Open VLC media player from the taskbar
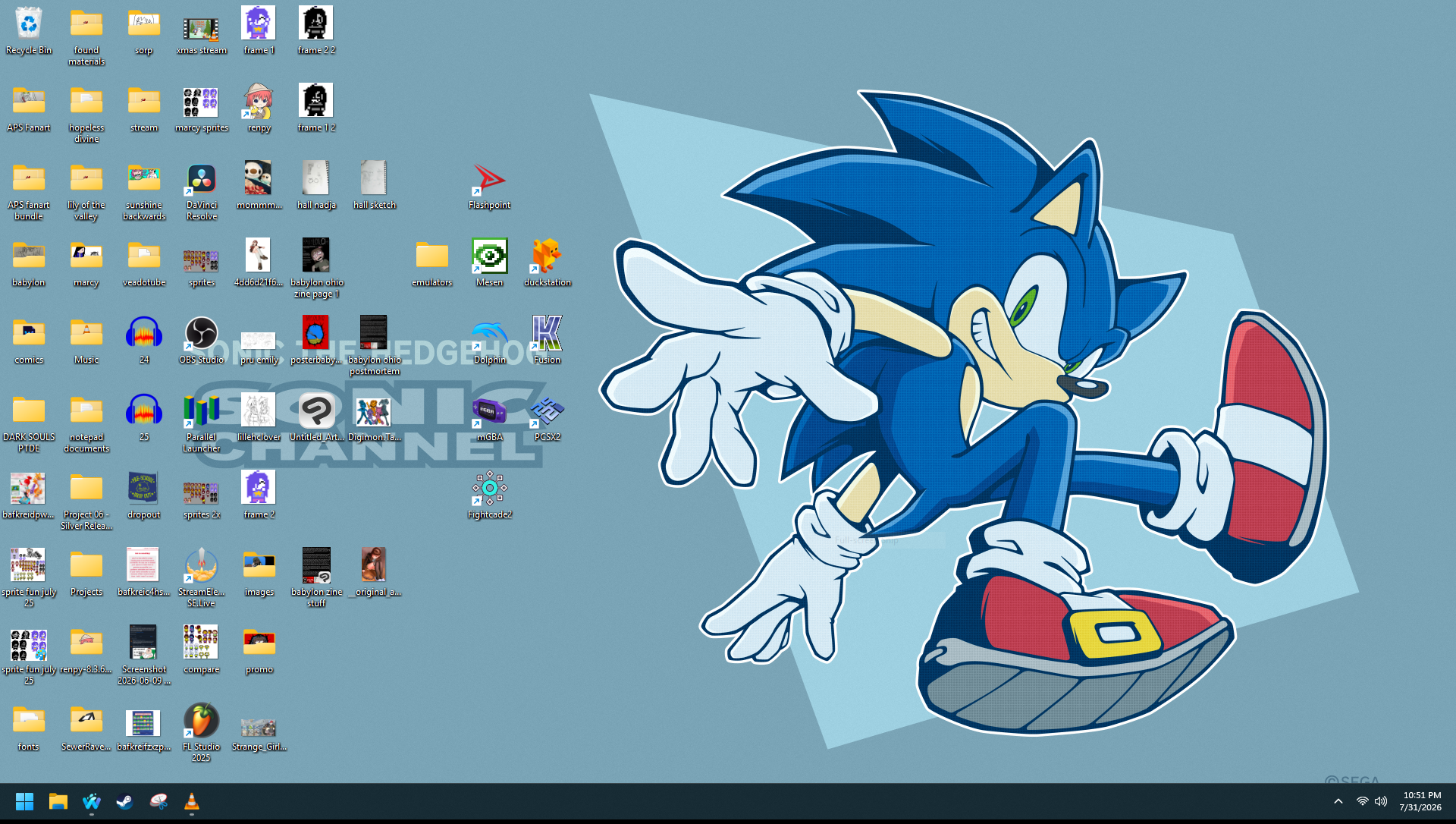 [x=191, y=802]
